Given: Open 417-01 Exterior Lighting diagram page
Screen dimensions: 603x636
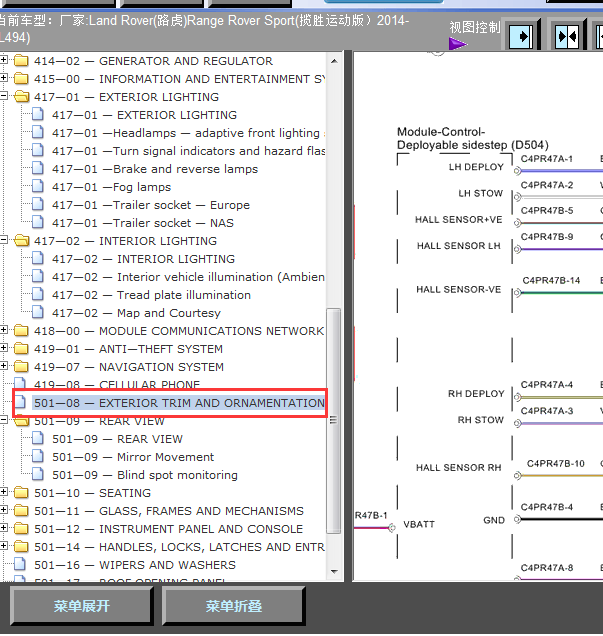Looking at the screenshot, I should pyautogui.click(x=144, y=115).
